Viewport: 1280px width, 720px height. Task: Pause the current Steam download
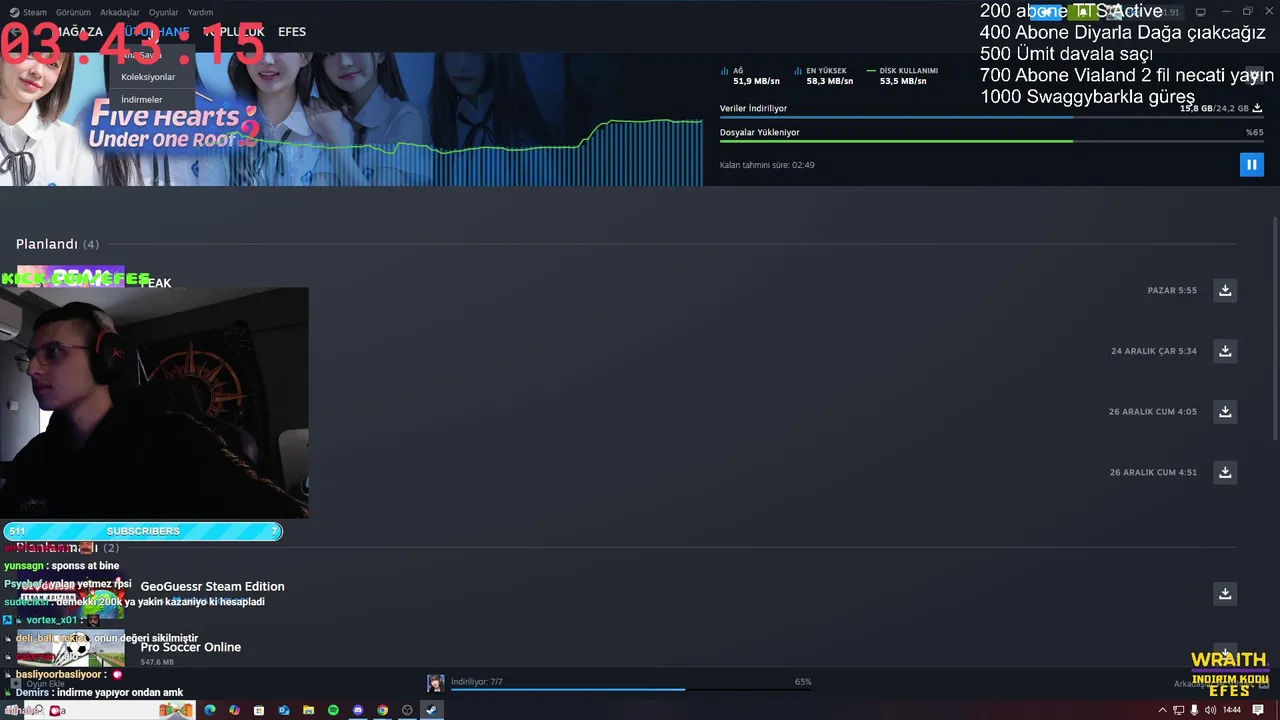point(1251,164)
